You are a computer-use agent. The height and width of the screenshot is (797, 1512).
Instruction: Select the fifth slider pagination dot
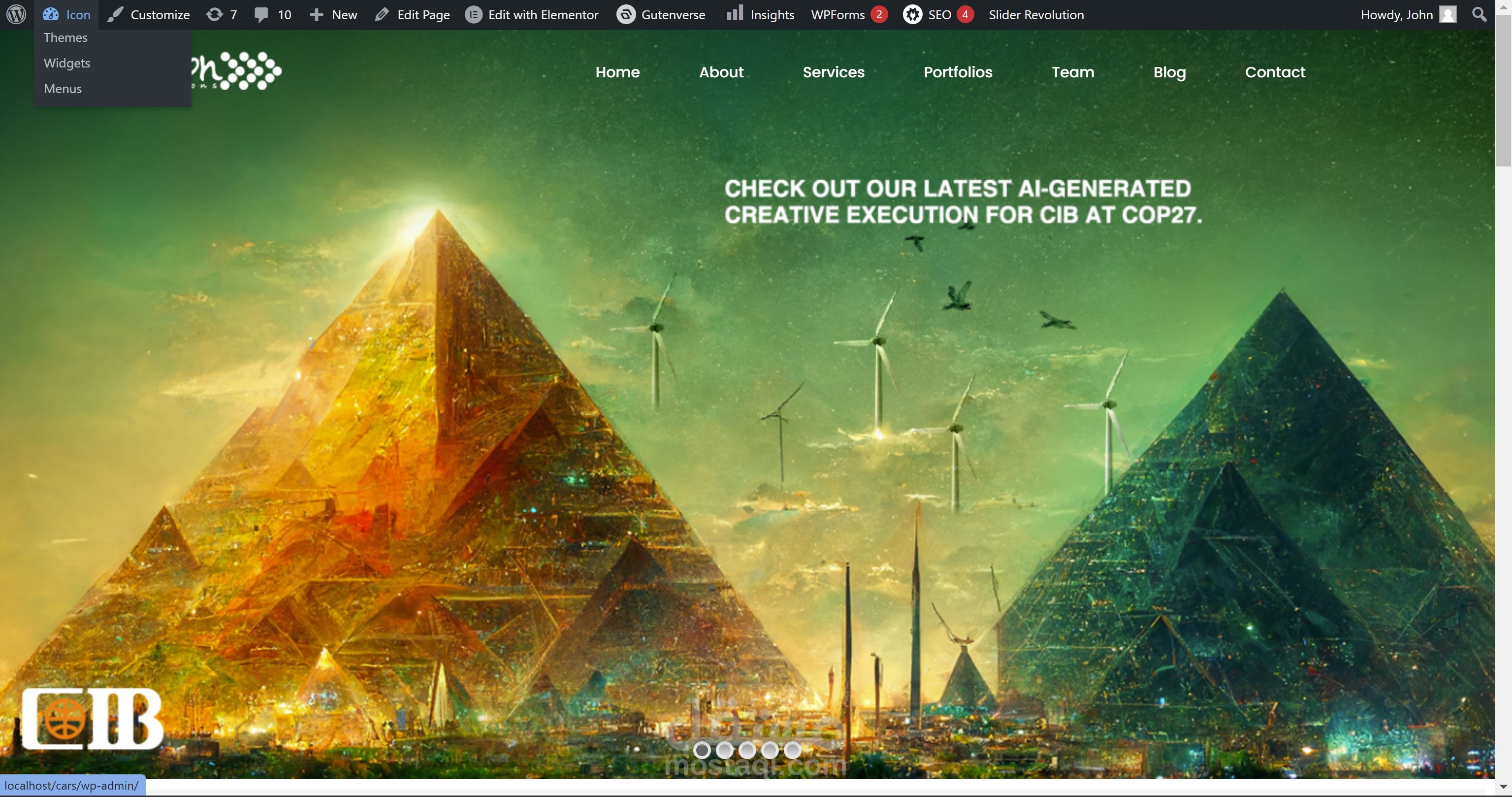[x=792, y=750]
